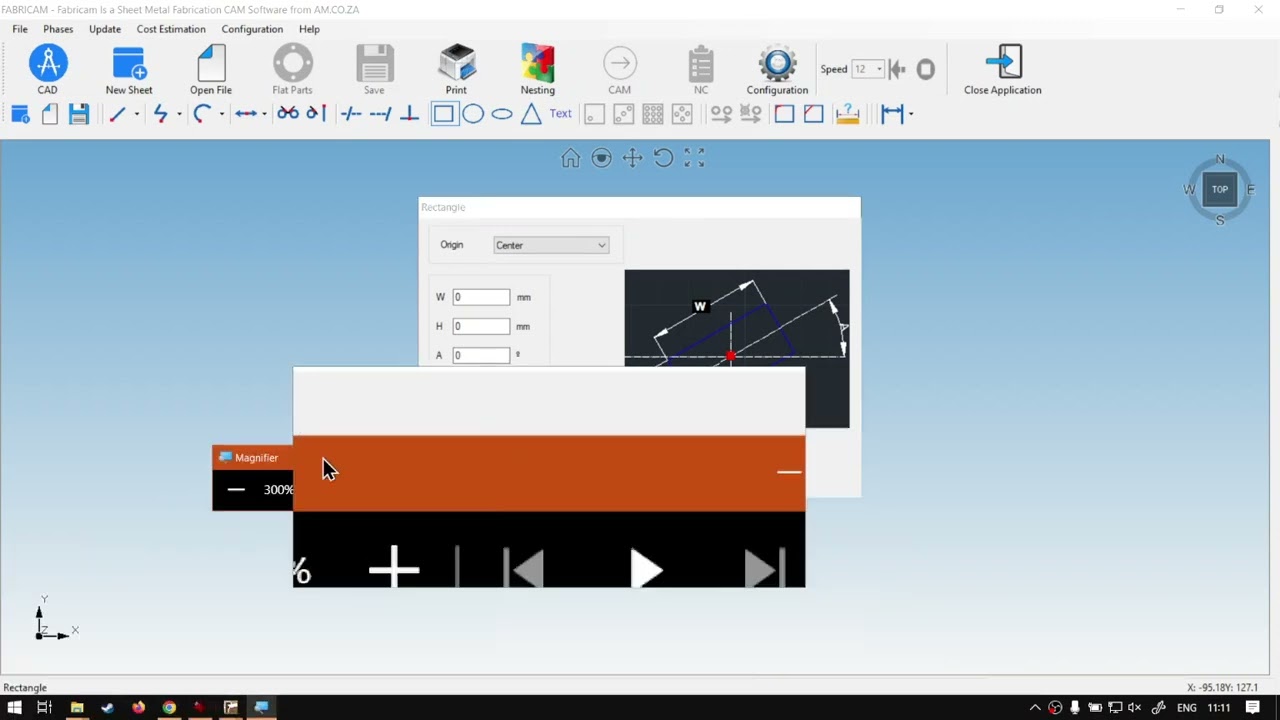Open the Configuration menu
1280x720 pixels.
252,29
